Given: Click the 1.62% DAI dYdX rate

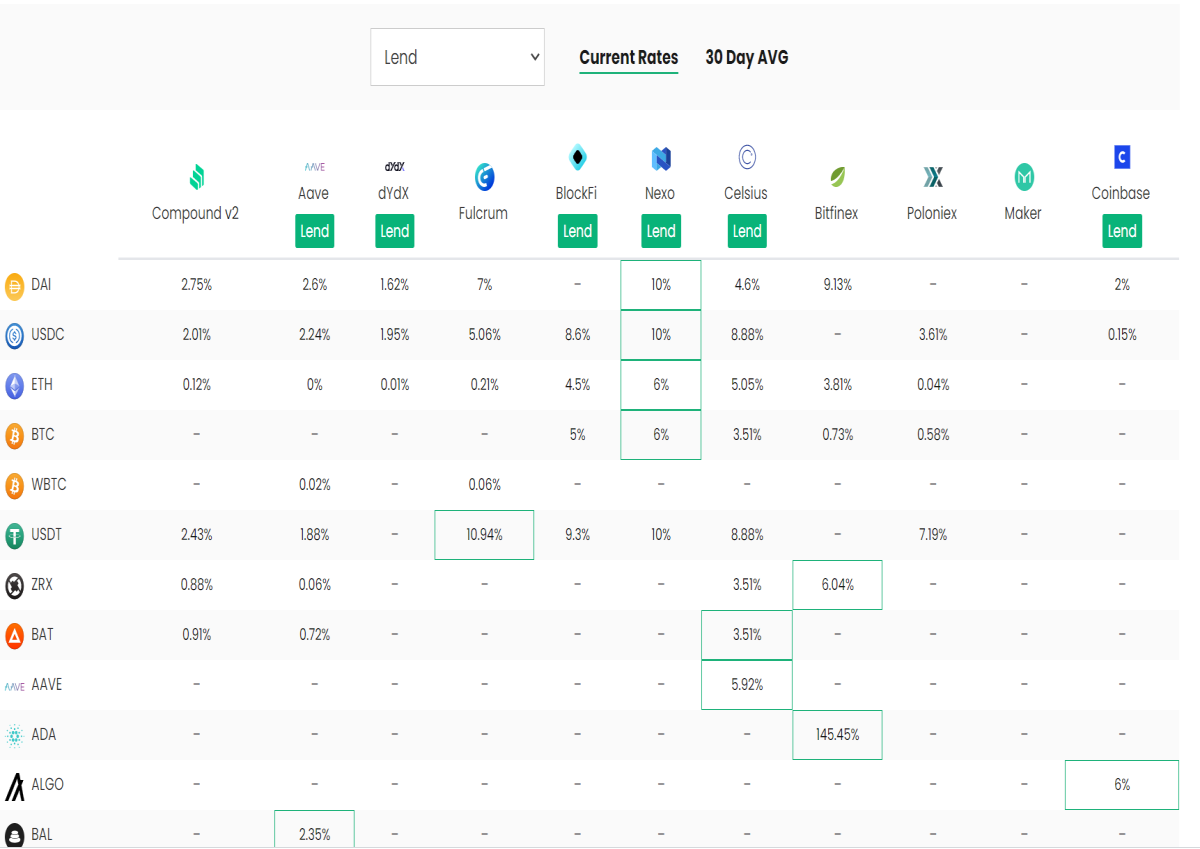Looking at the screenshot, I should point(394,285).
